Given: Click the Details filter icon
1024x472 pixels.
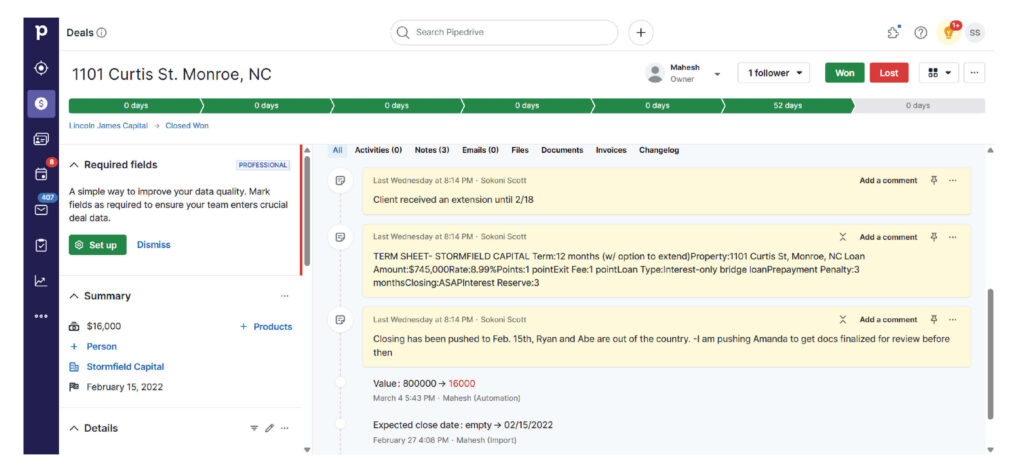Looking at the screenshot, I should pos(254,428).
